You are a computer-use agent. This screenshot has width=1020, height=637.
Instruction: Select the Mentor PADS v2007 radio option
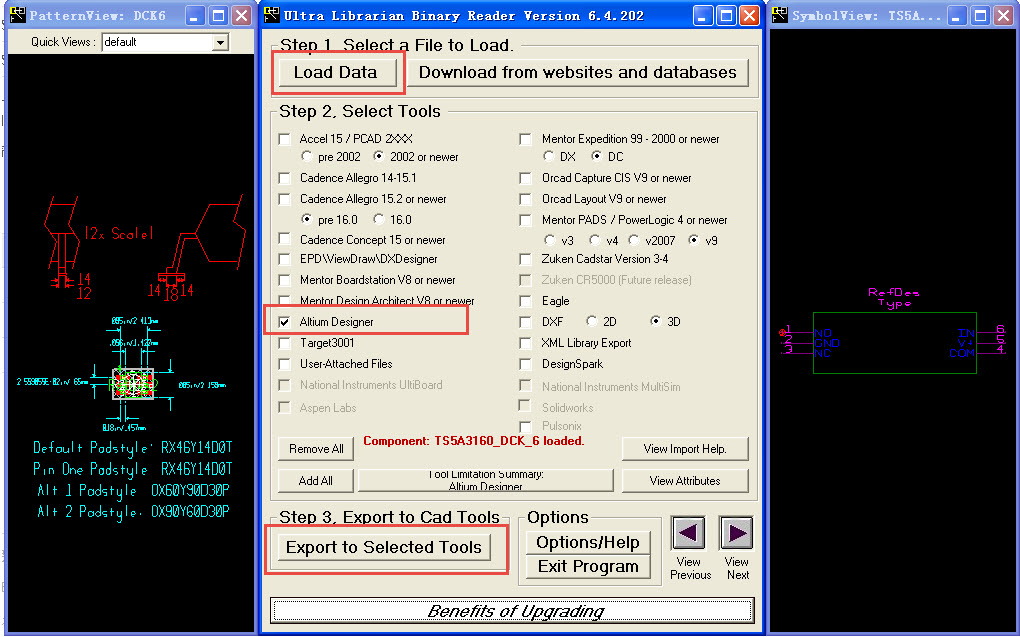point(635,241)
